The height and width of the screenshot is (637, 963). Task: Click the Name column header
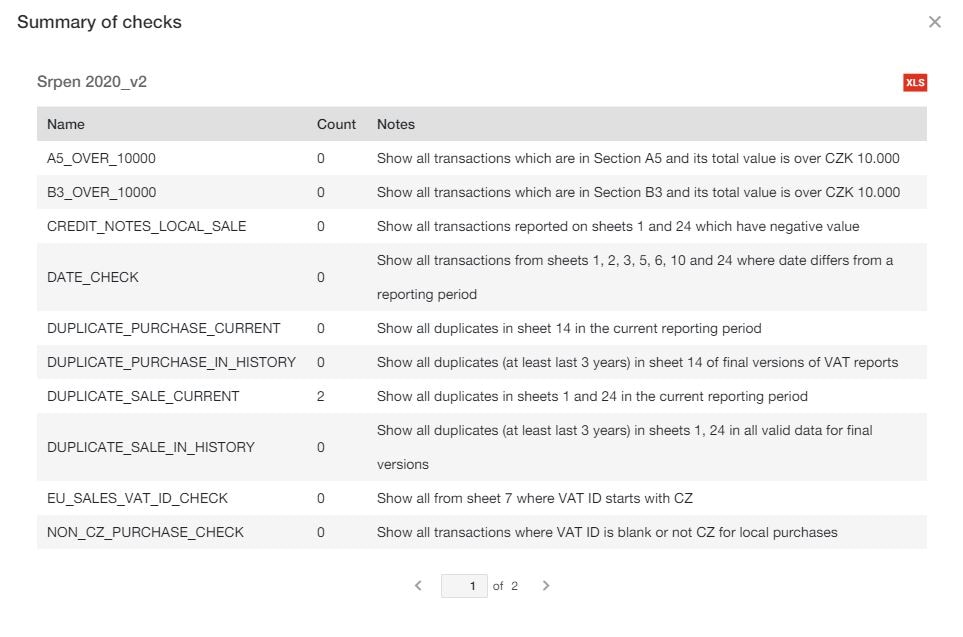(x=66, y=124)
